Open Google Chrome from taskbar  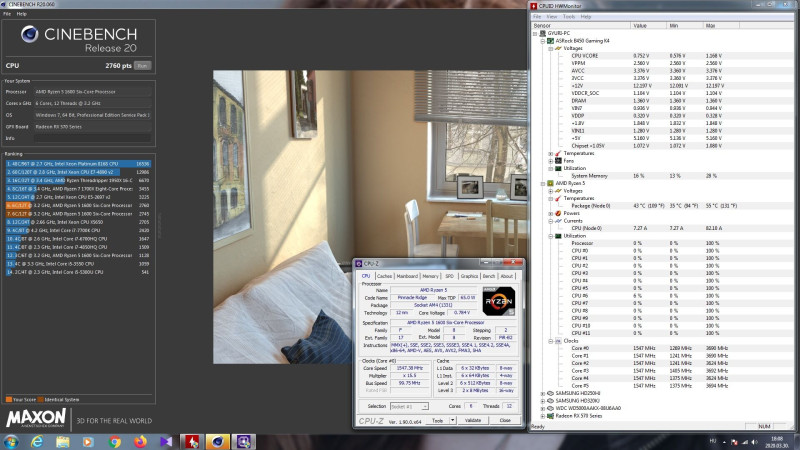(114, 442)
